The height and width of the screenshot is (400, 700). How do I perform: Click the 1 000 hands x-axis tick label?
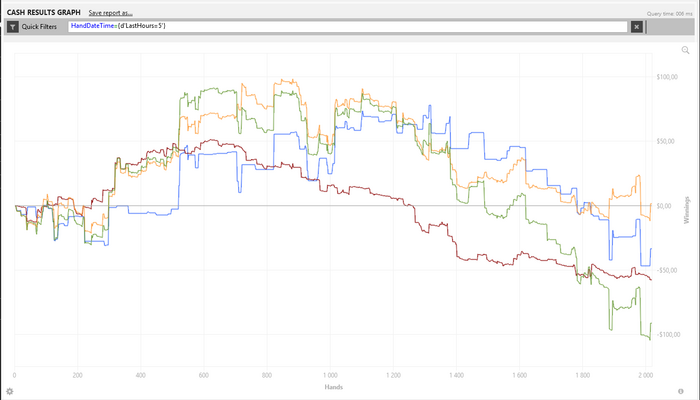(x=330, y=375)
